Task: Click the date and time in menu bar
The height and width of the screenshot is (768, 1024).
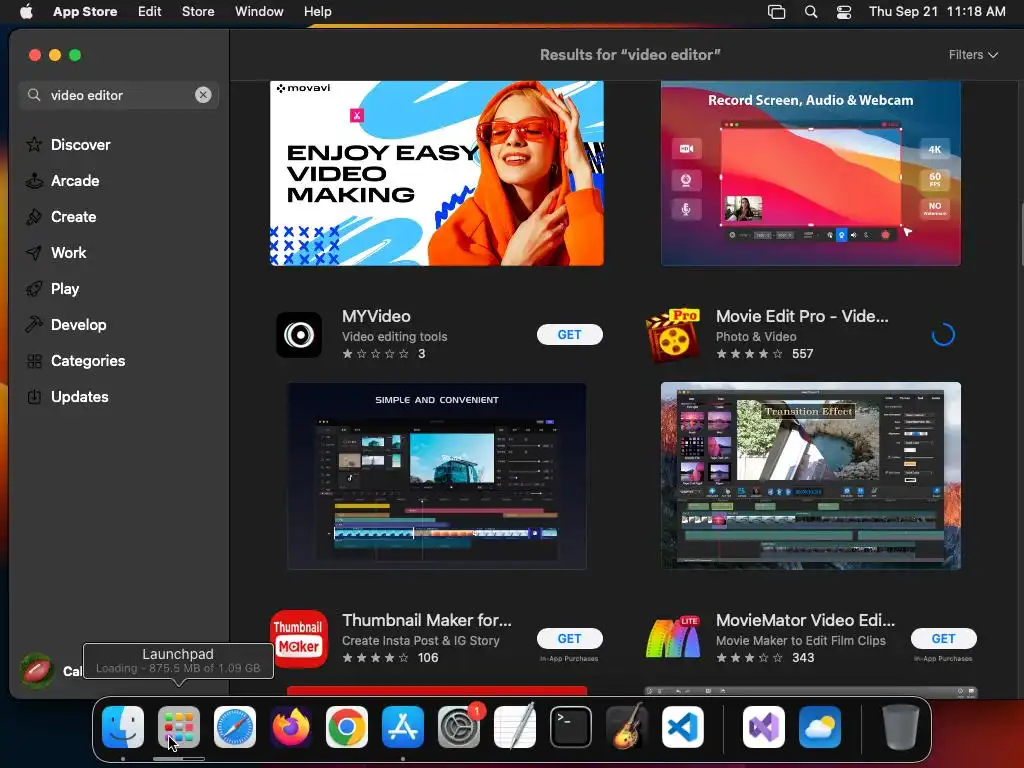Action: coord(937,12)
